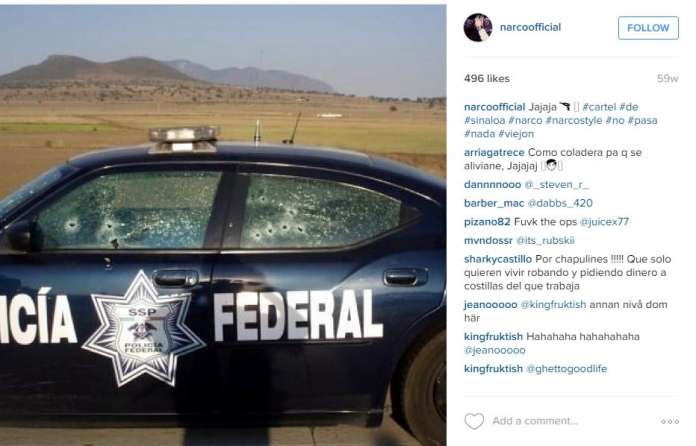The image size is (696, 446).
Task: Open the narcoofficial username in header
Action: [530, 27]
